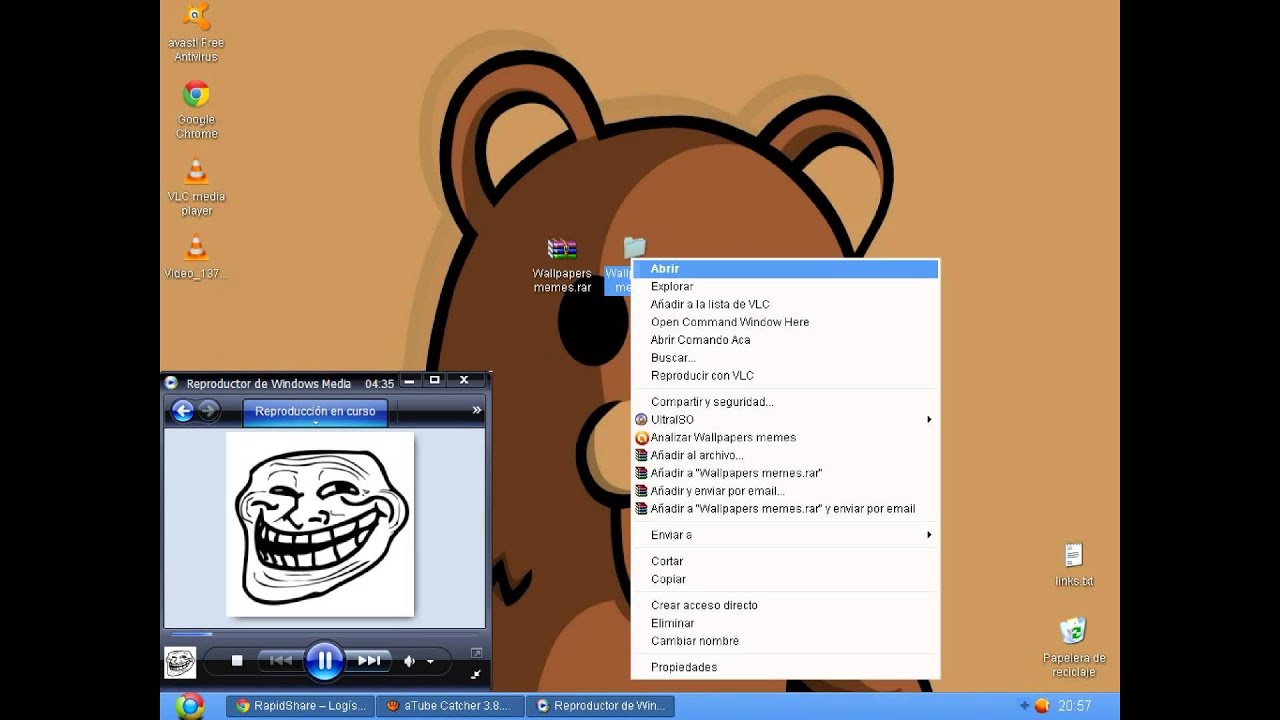
Task: Expand the Enviar a submenu
Action: pos(785,536)
